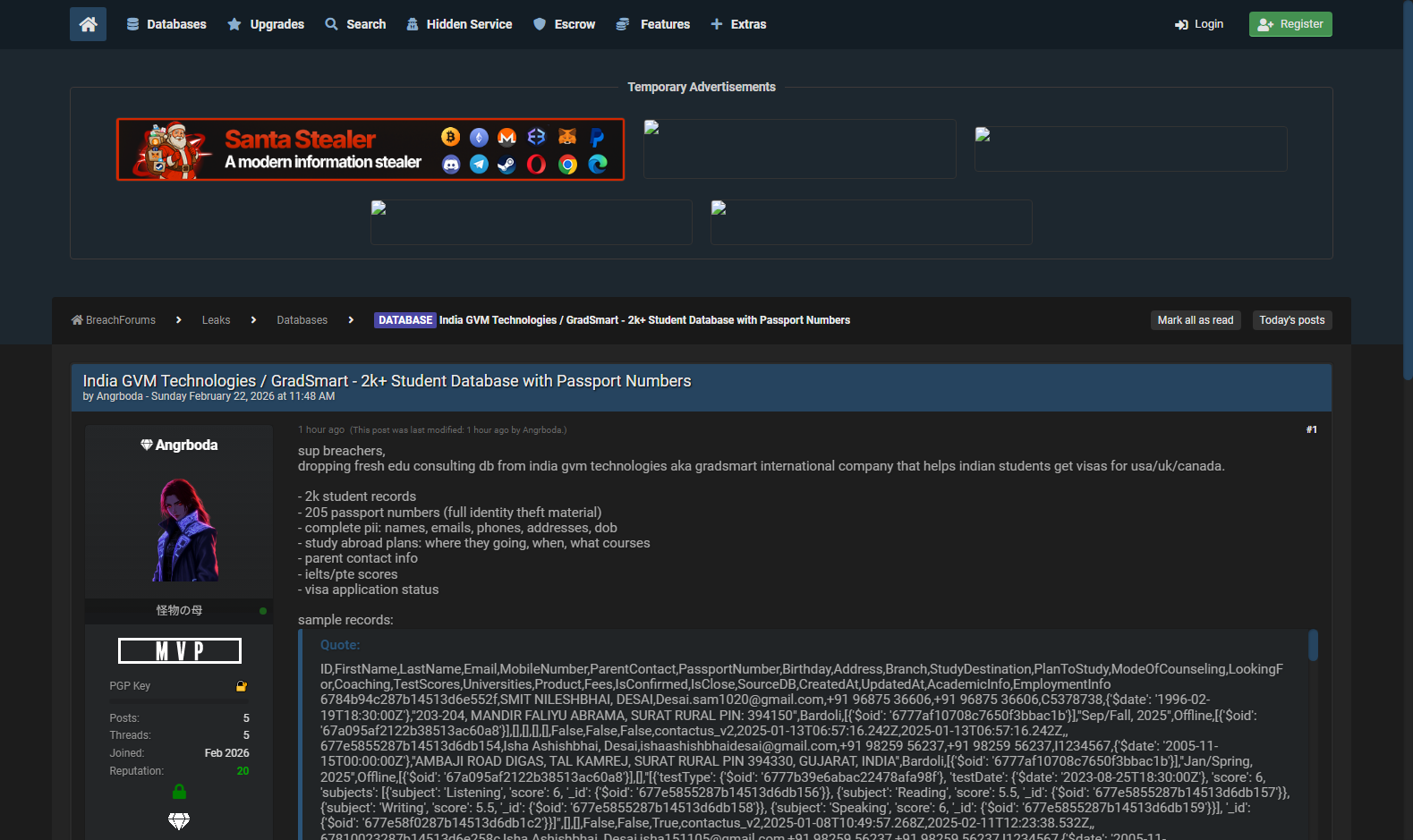Click the quote box vertical scrollbar
This screenshot has width=1413, height=840.
1313,646
